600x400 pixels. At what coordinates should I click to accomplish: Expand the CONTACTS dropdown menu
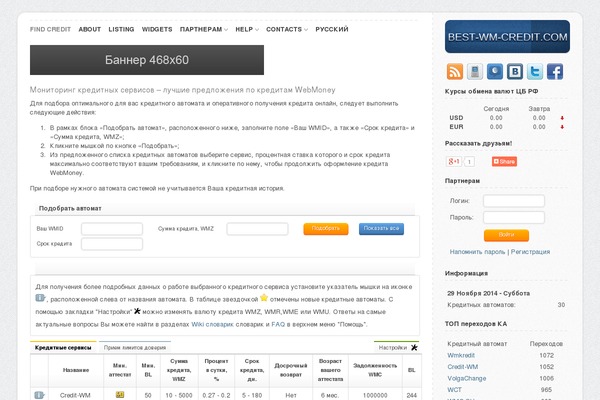click(x=287, y=29)
